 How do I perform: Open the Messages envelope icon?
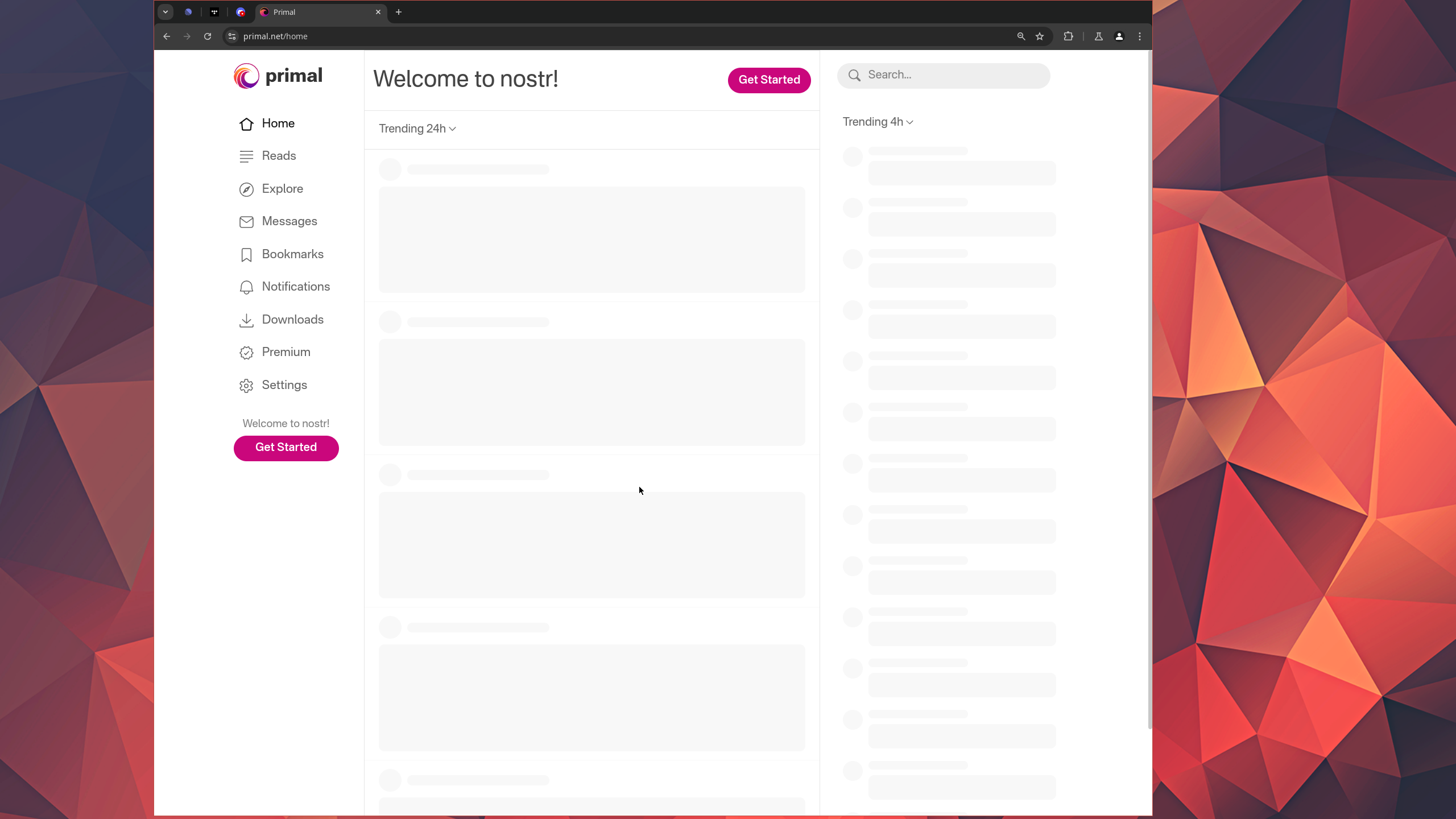tap(246, 222)
